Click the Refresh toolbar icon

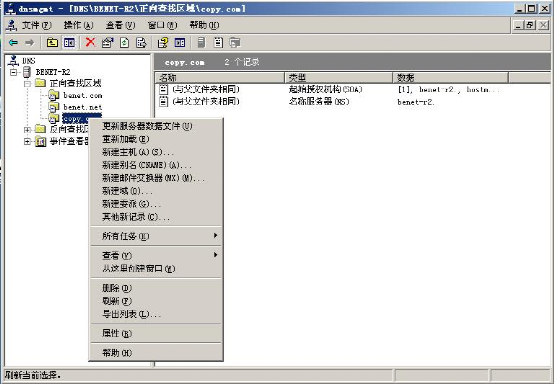(124, 43)
